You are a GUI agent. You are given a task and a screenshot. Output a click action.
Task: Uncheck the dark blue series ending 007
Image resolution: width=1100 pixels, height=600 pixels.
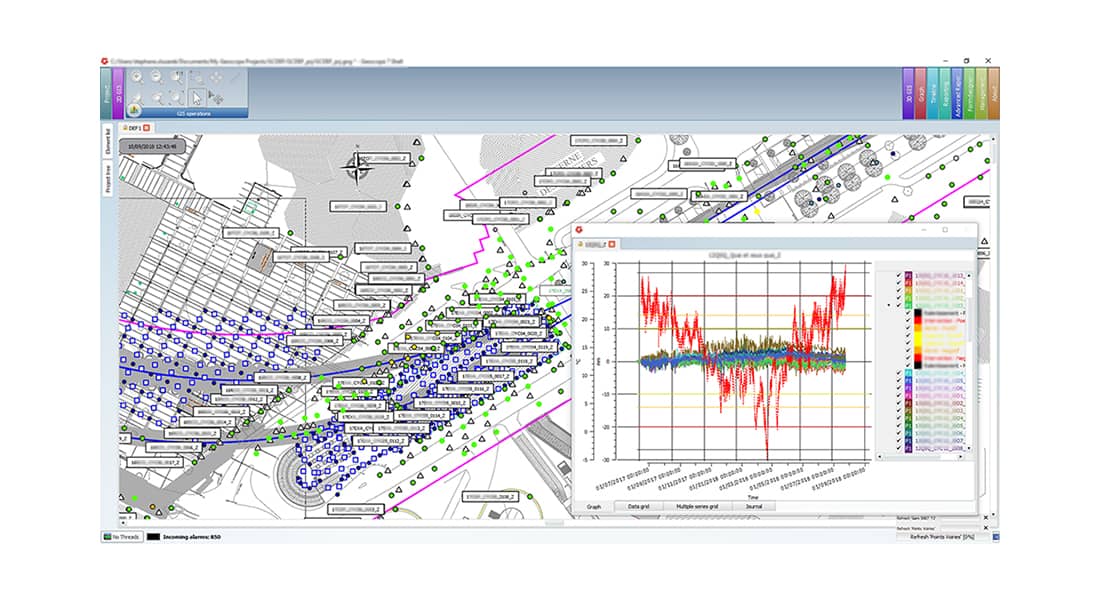point(899,441)
